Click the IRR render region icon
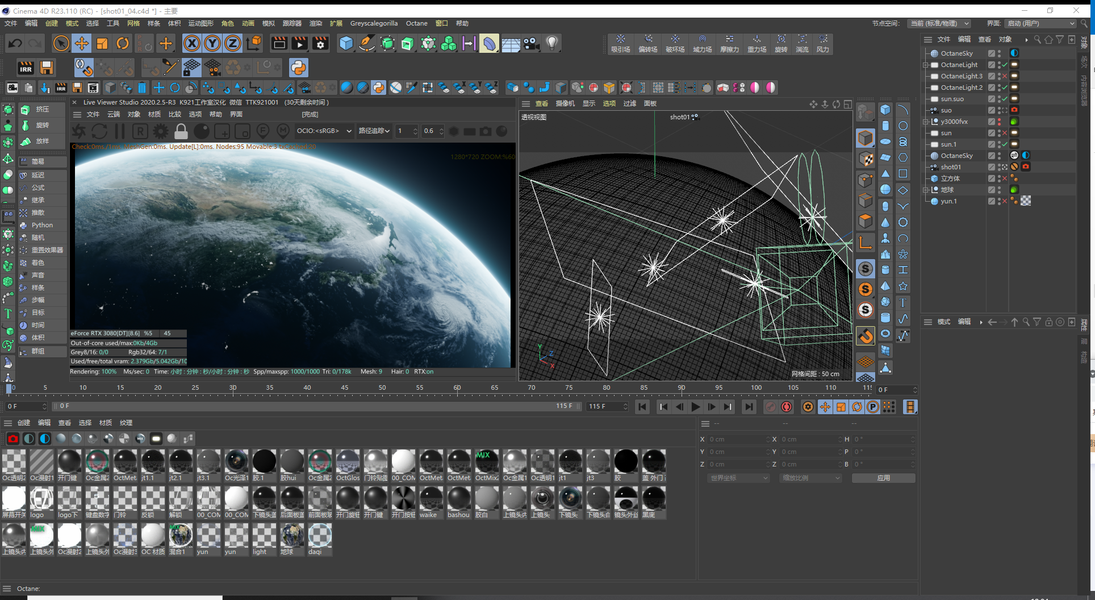 coord(25,68)
